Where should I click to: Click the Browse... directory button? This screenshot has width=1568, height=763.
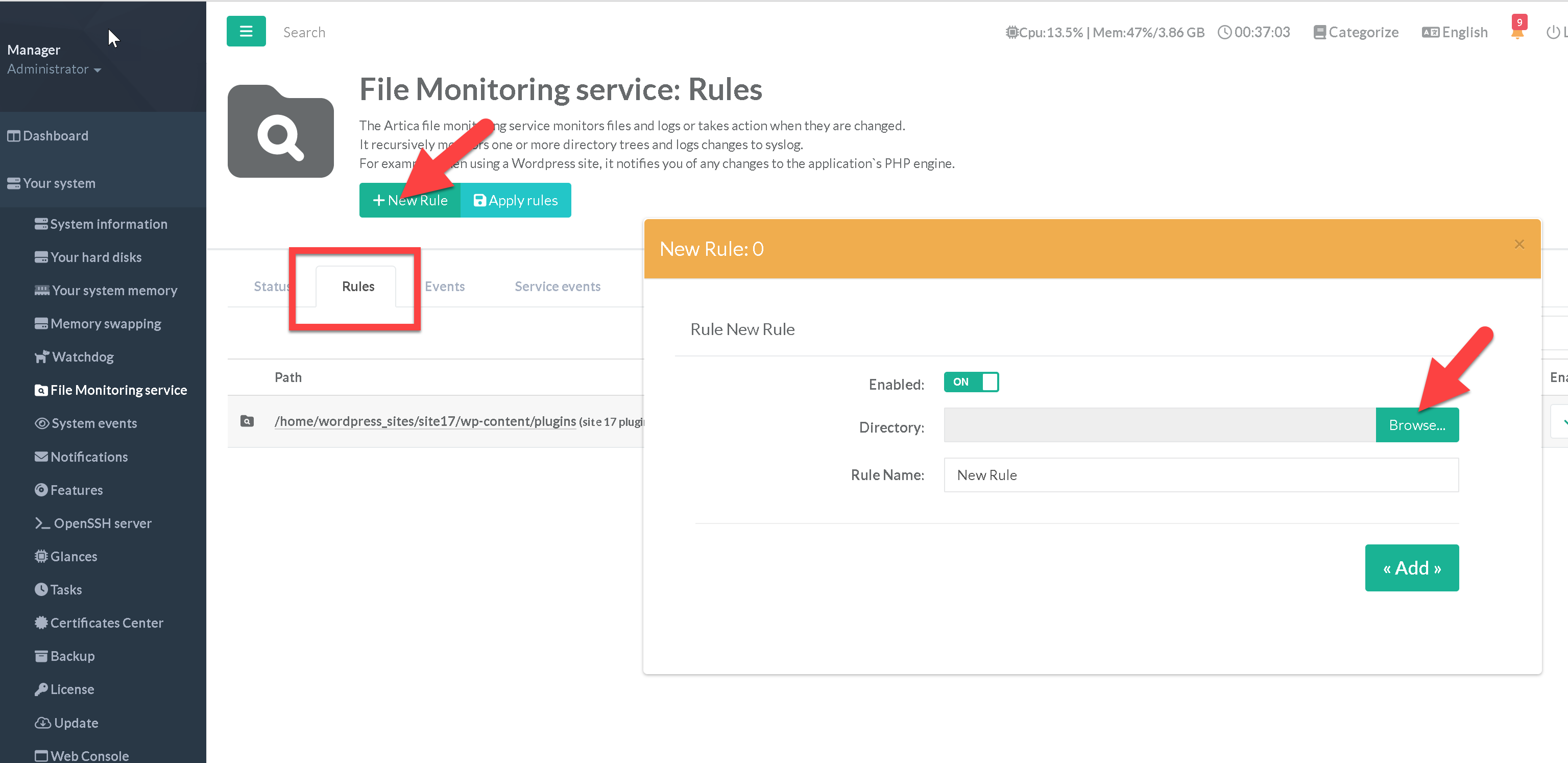(x=1416, y=425)
